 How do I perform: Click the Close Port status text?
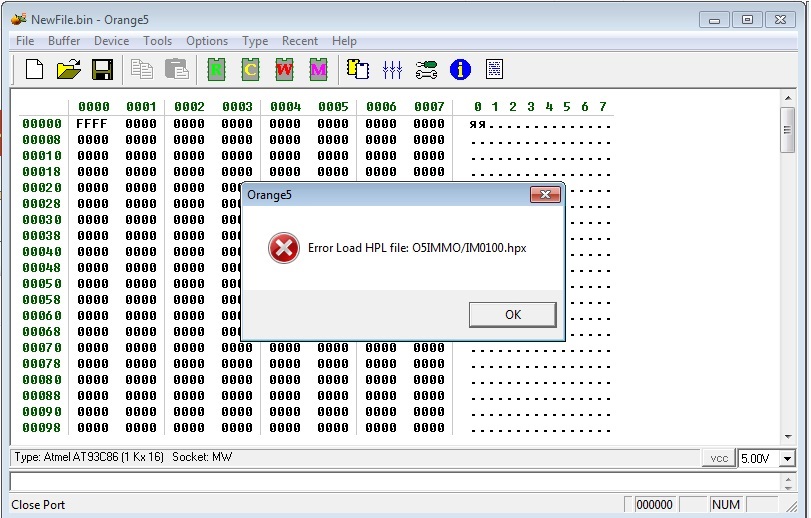[x=38, y=505]
